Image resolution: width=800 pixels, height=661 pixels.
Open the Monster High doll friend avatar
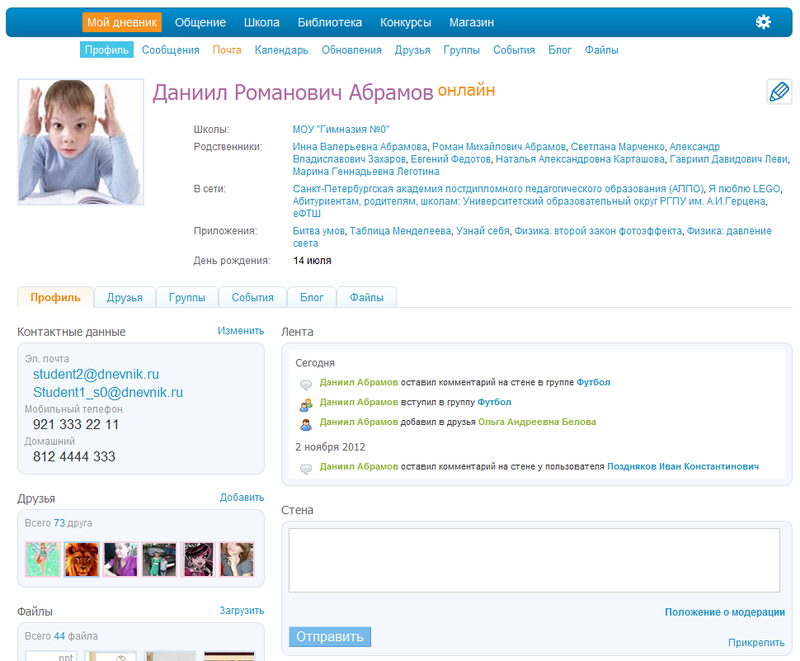198,559
